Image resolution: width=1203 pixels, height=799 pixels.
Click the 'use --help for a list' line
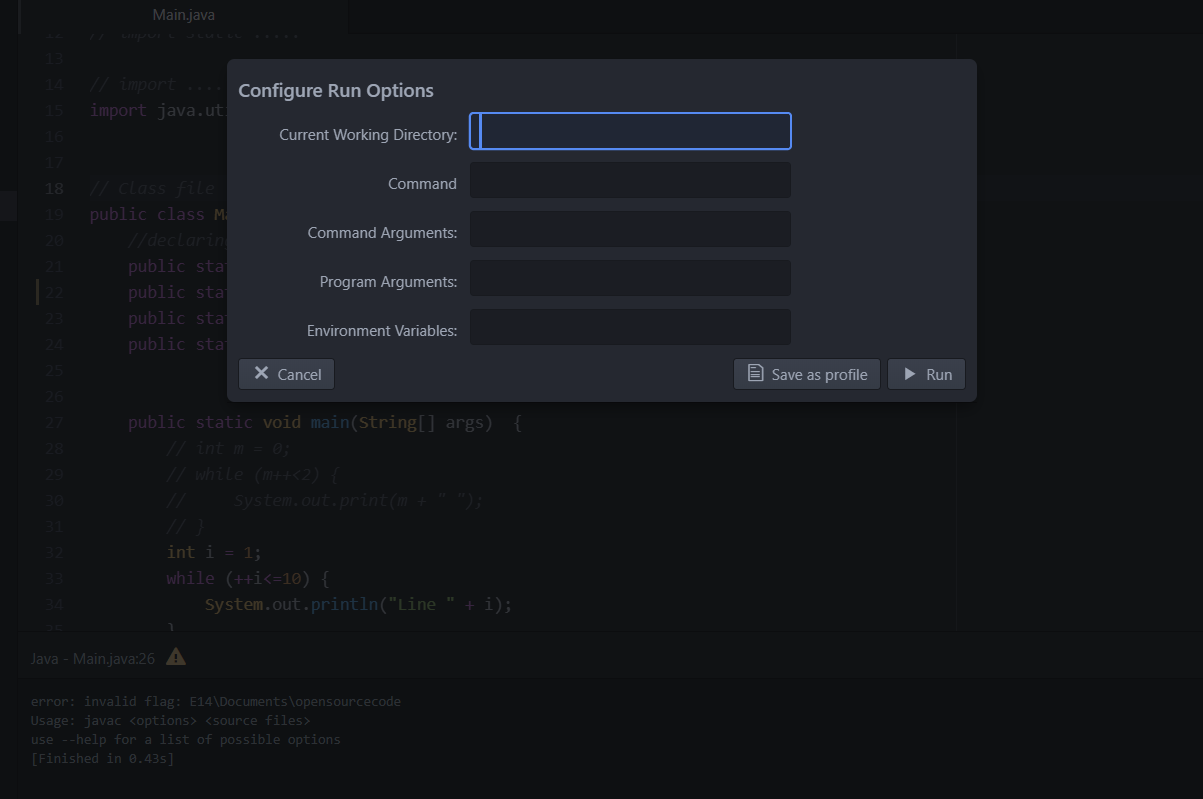(186, 739)
